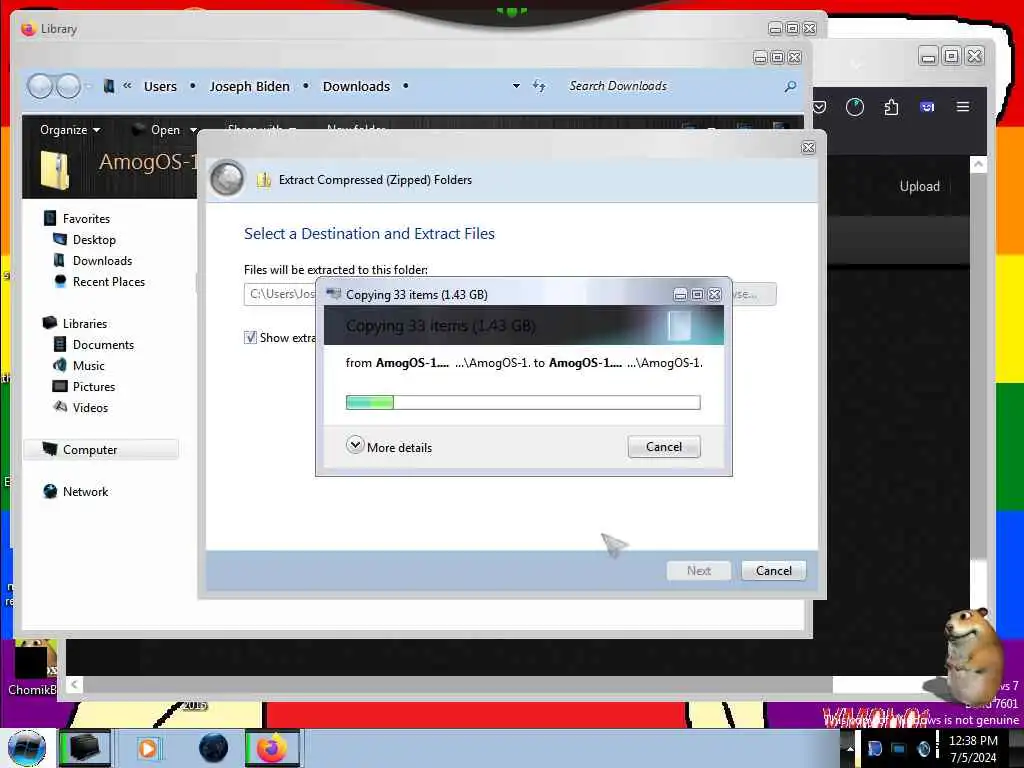
Task: Show hidden system tray icons arrow
Action: [850, 748]
